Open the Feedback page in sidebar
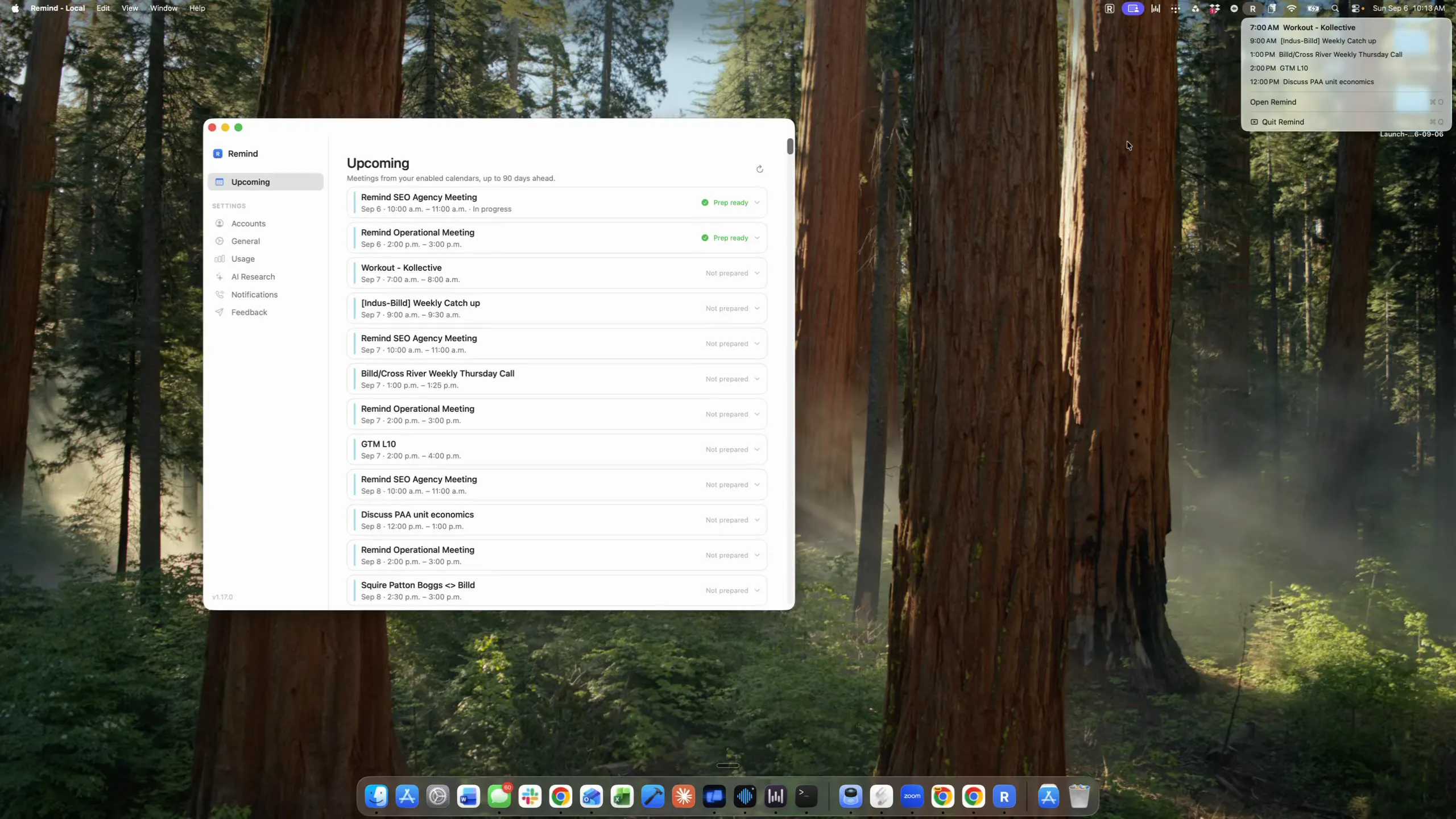This screenshot has height=819, width=1456. pos(266,312)
